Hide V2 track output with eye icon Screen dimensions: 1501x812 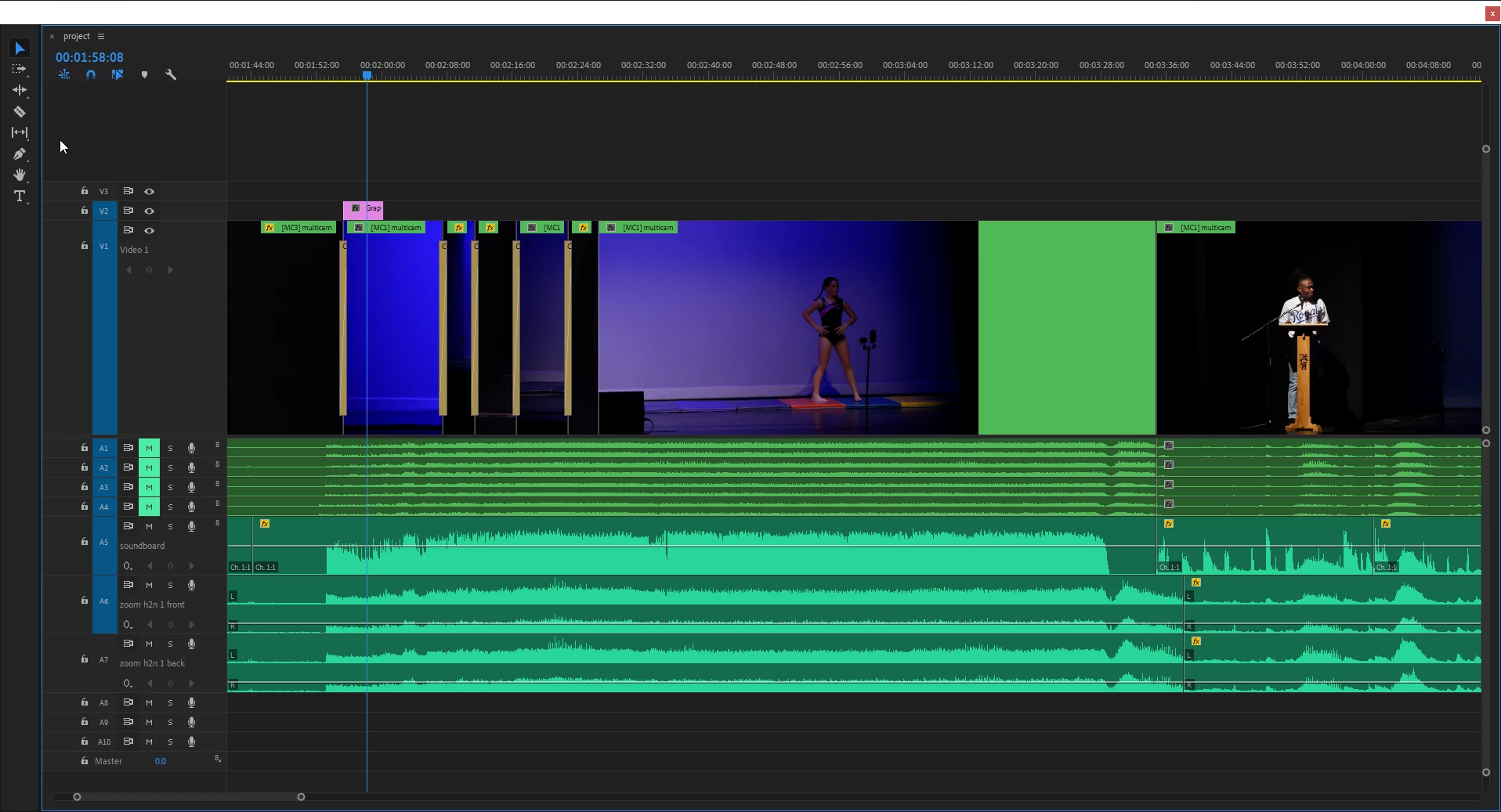coord(149,211)
